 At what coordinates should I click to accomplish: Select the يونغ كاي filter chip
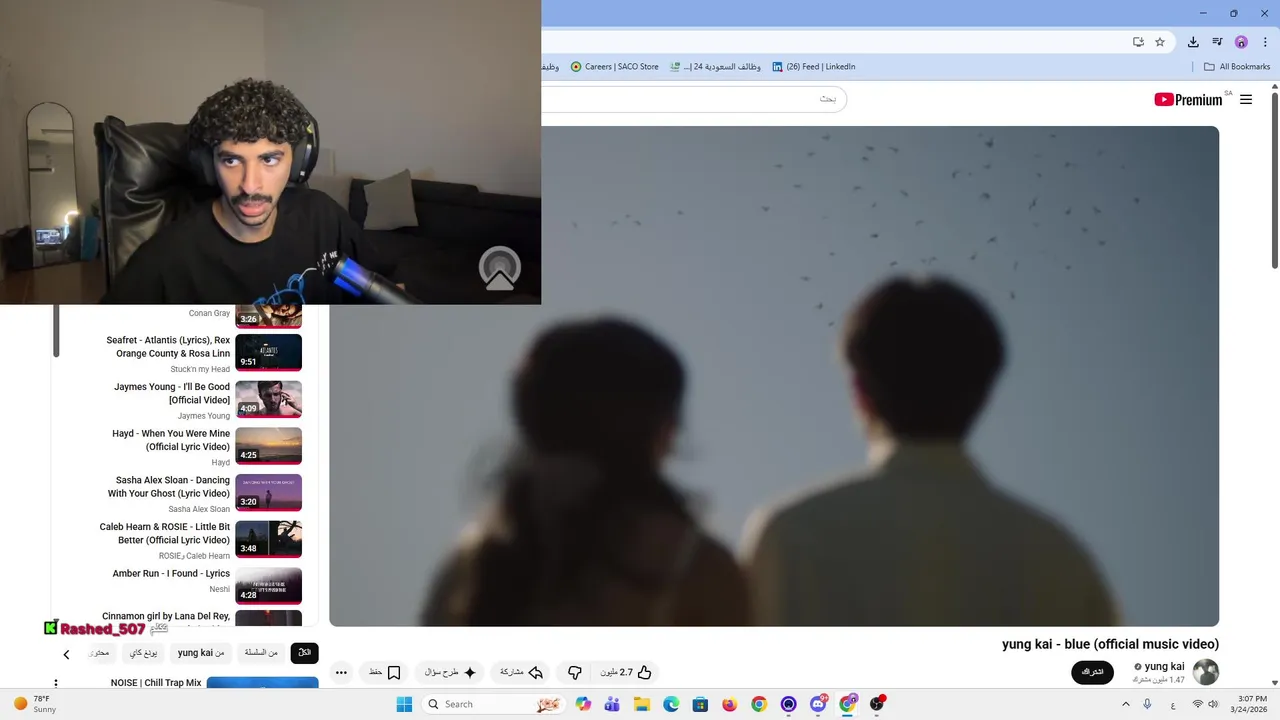coord(143,653)
